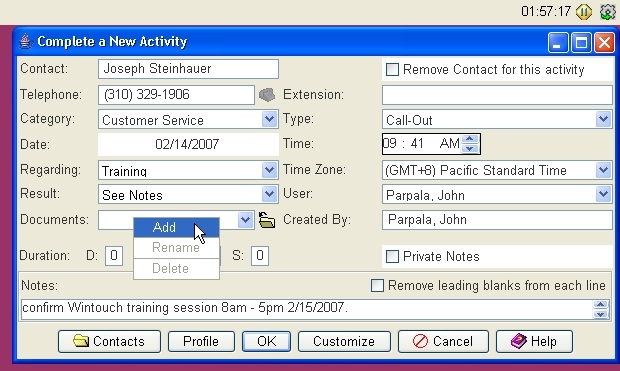Viewport: 620px width, 371px height.
Task: Click the Contact name field
Action: [188, 69]
